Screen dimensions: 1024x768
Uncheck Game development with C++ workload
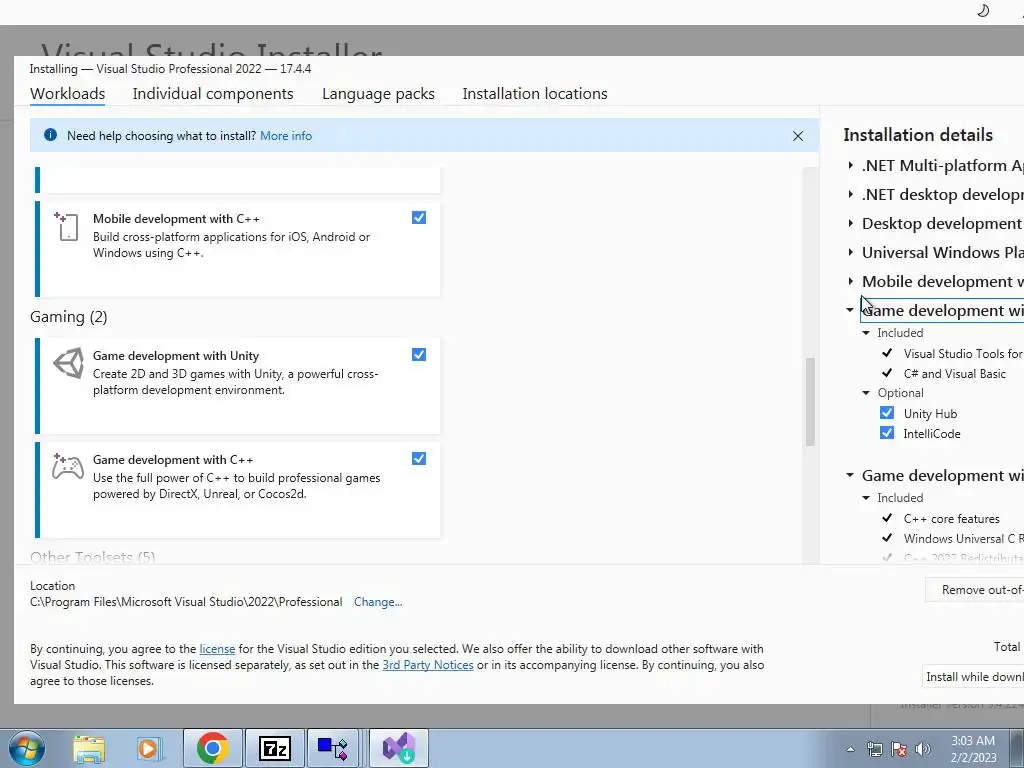coord(419,458)
